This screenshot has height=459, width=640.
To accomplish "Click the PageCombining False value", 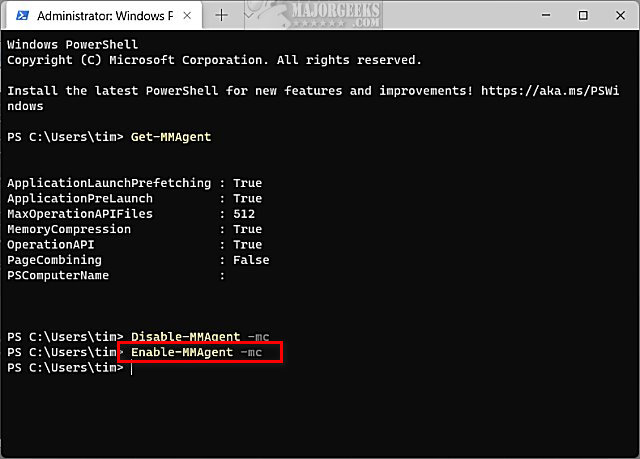I will 251,260.
